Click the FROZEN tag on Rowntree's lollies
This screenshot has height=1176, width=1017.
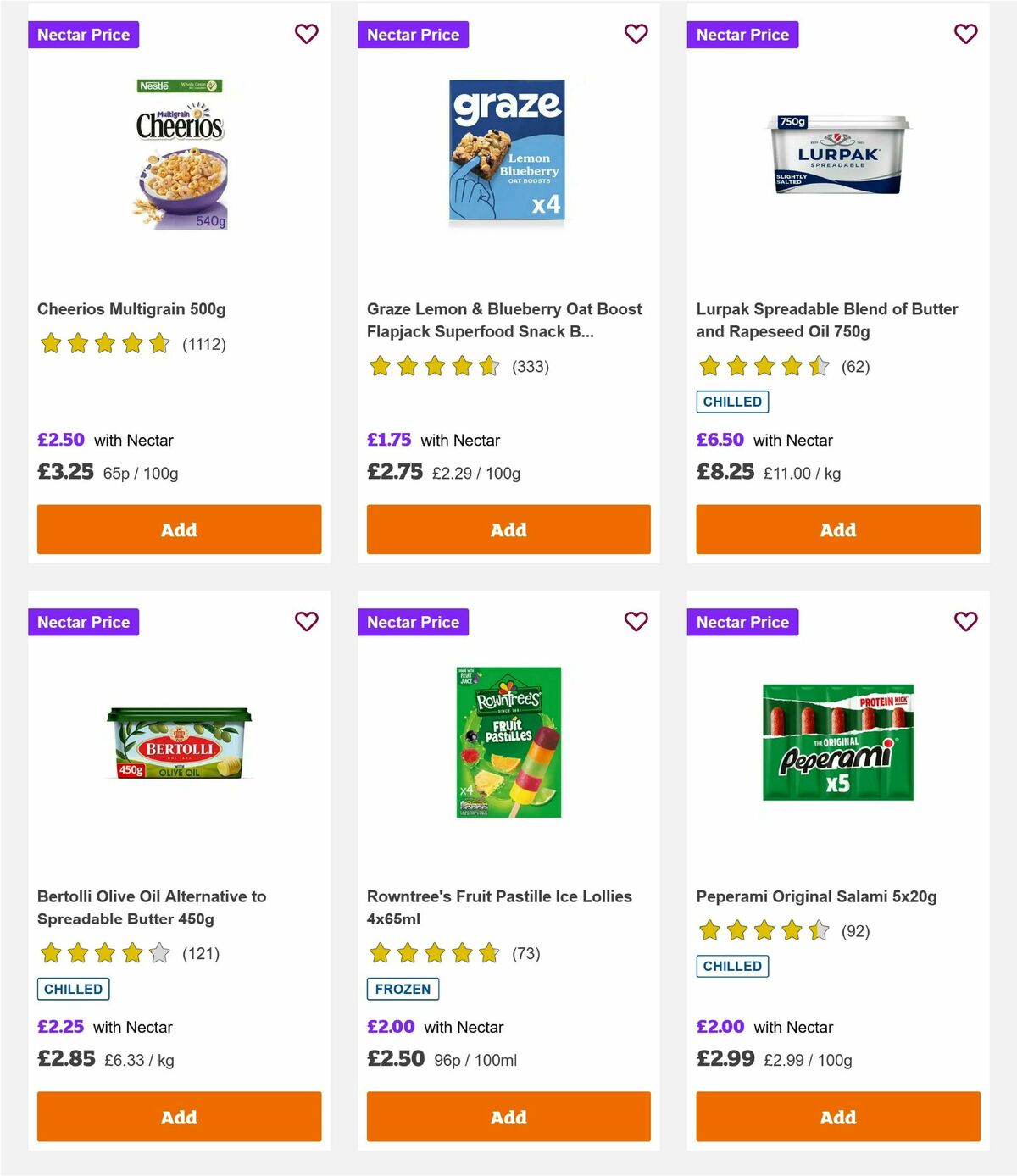(x=402, y=989)
